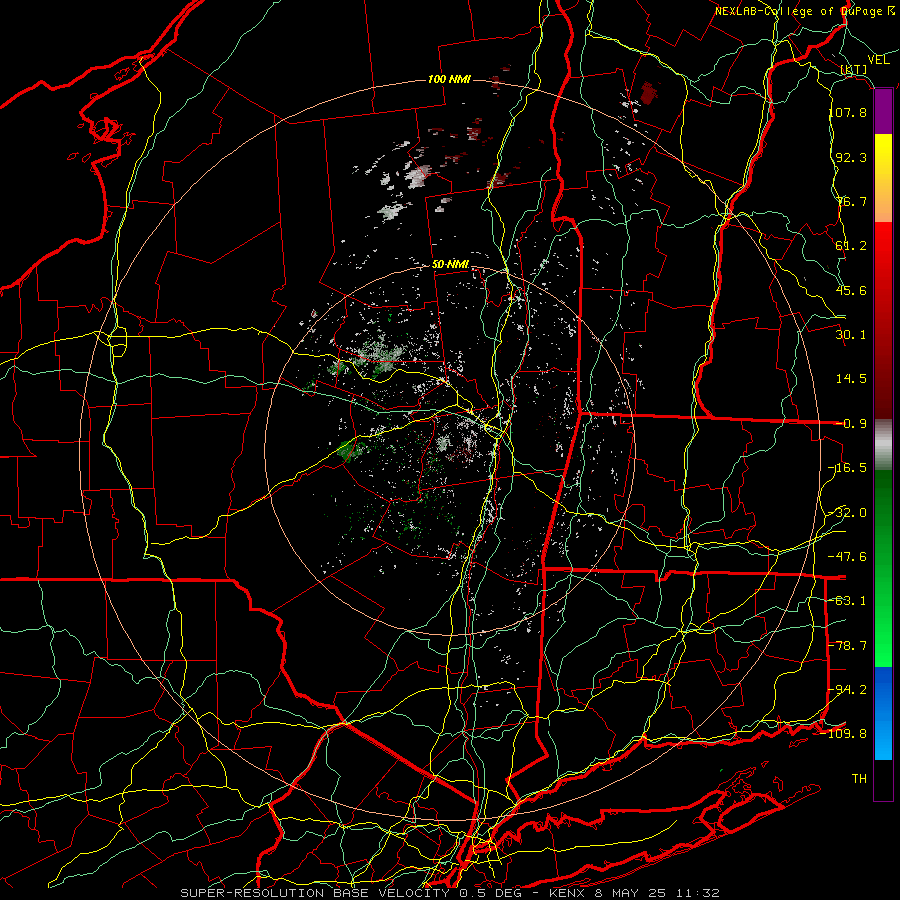This screenshot has width=900, height=900.
Task: Click the 61.2 velocity scale value
Action: (x=851, y=246)
